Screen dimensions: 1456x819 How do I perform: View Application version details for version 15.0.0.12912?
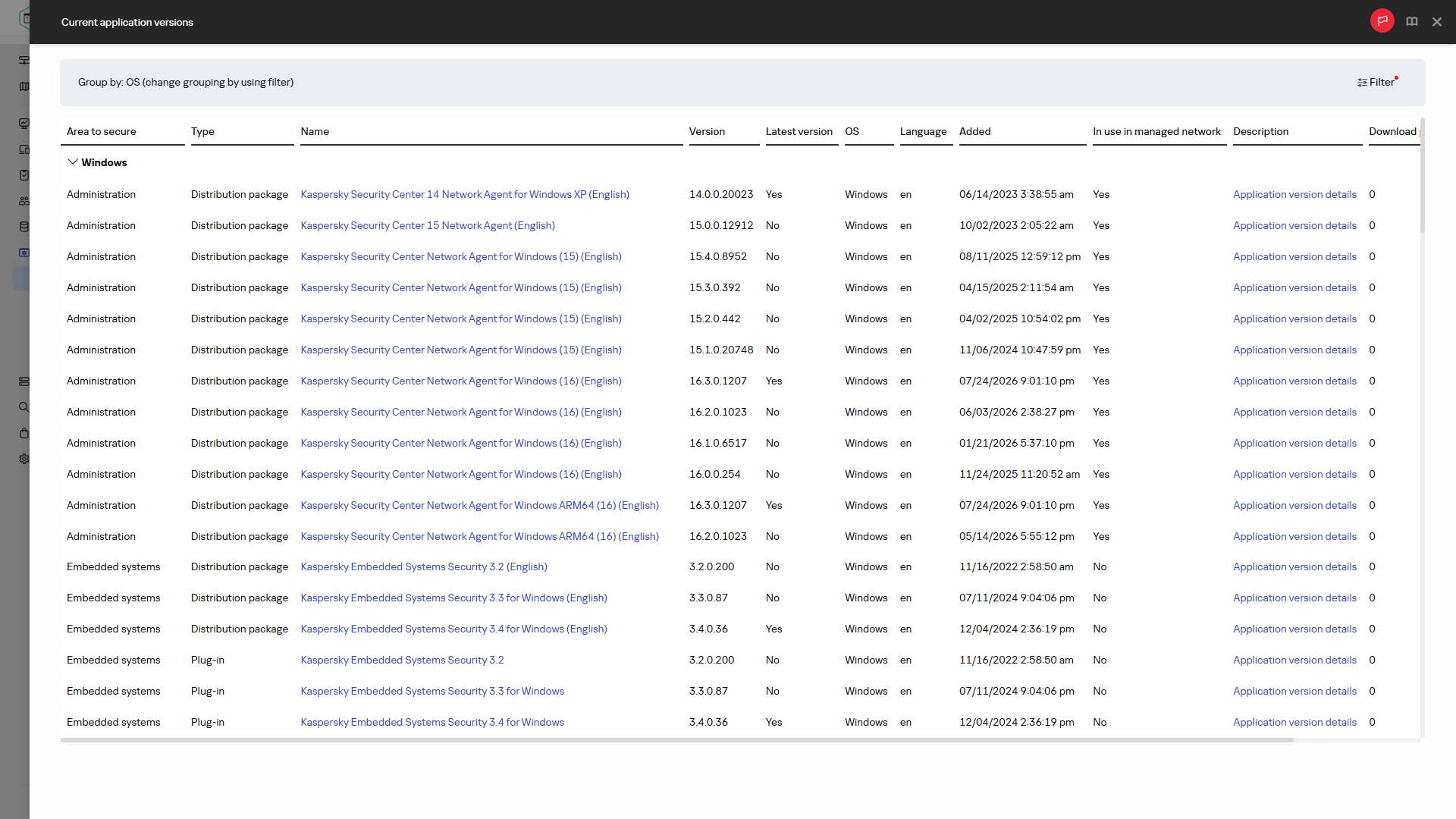click(1294, 225)
